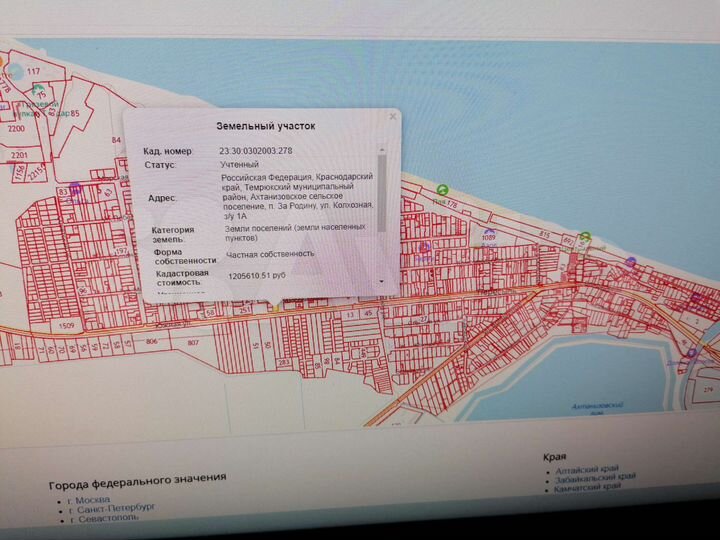
Task: Click the purple marker near parcel 83
Action: (76, 187)
